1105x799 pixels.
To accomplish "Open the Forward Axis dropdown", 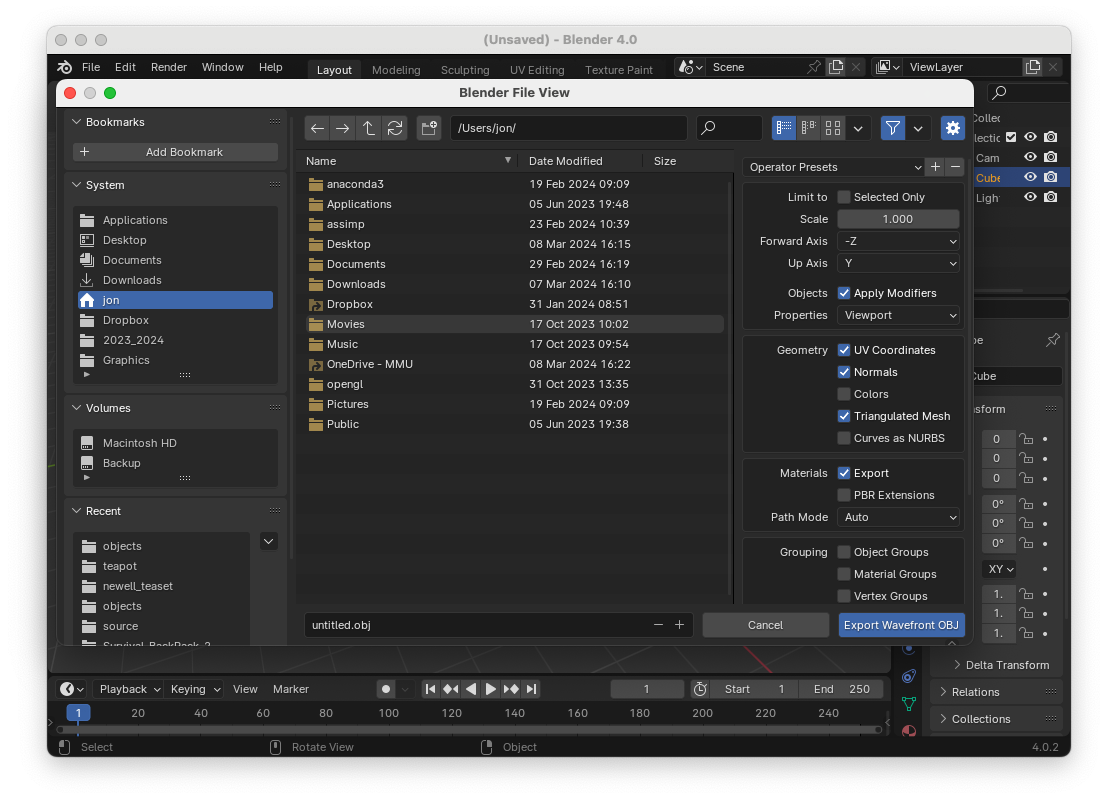I will (898, 241).
